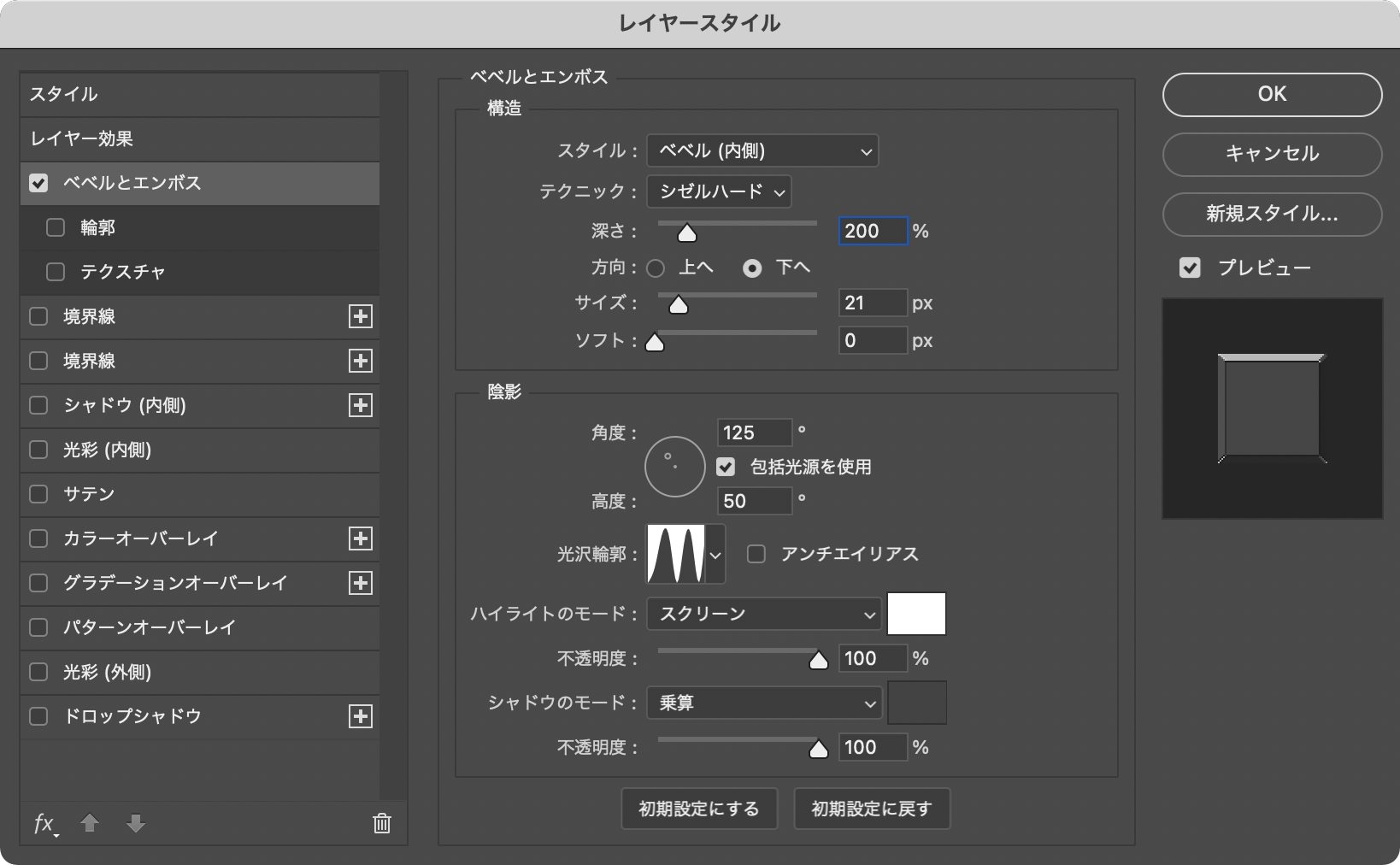The image size is (1400, 865).
Task: Click the plus icon beside カラーオーバーレイ
Action: [x=361, y=538]
